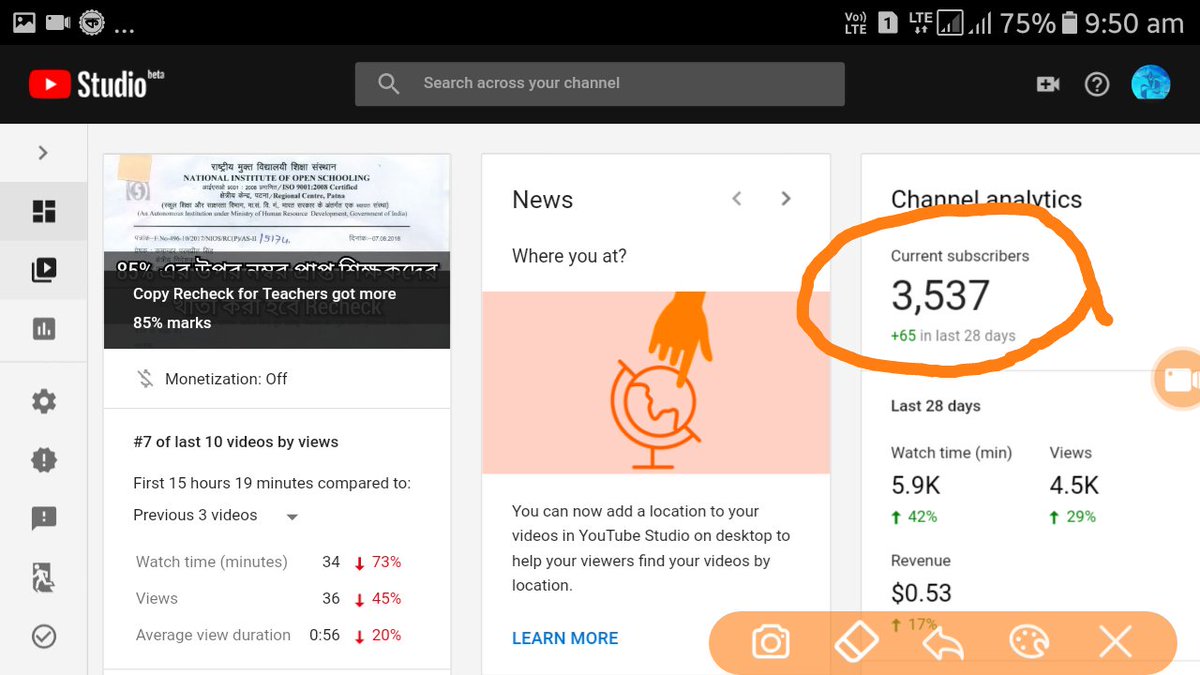Open the Videos sidebar icon
This screenshot has width=1200, height=675.
(x=44, y=269)
